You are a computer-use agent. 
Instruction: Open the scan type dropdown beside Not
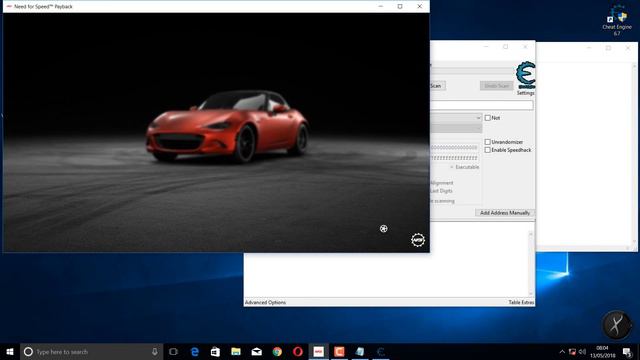pos(456,118)
